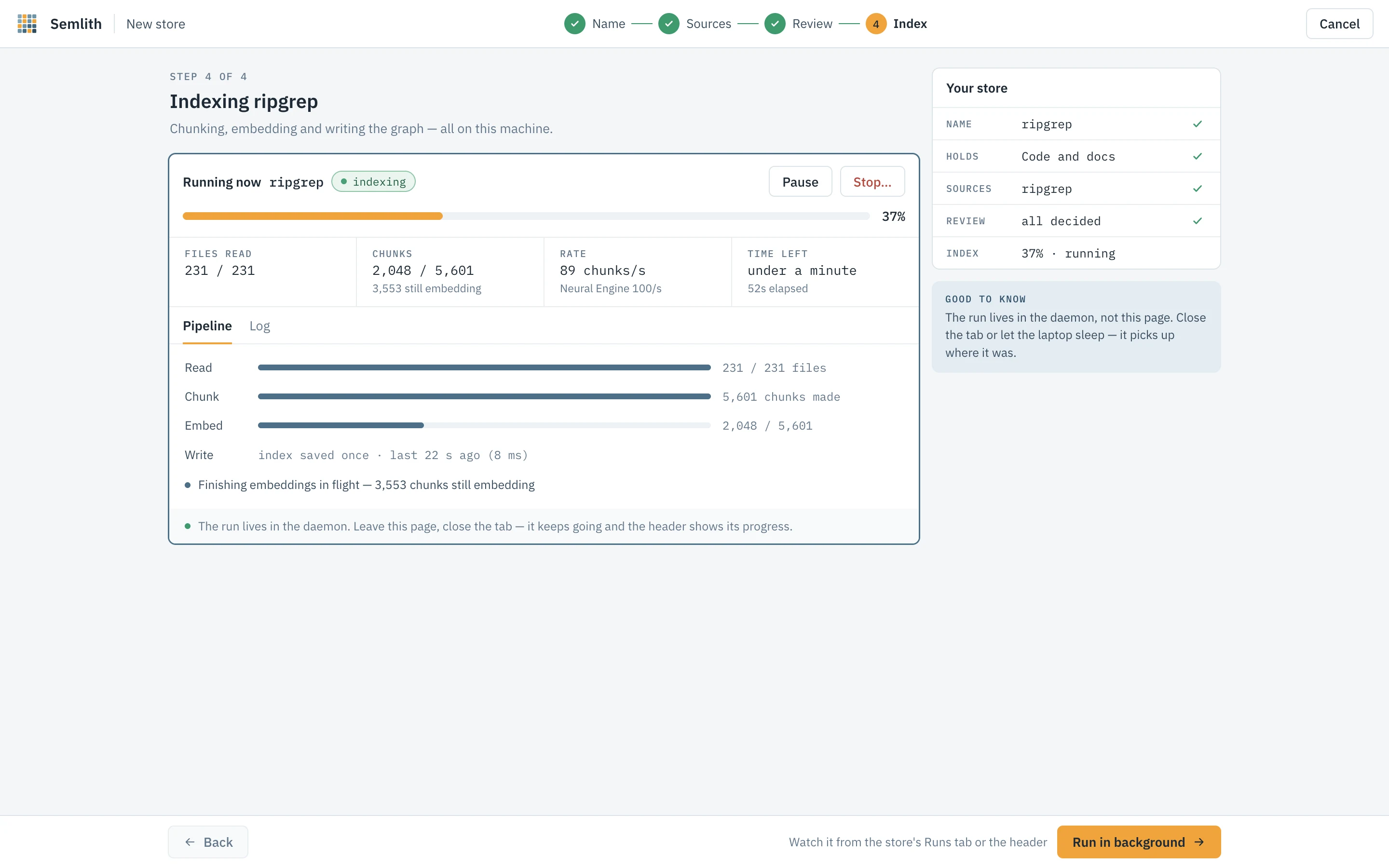The width and height of the screenshot is (1389, 868).
Task: Click '3,553 still embedding' text
Action: pyautogui.click(x=426, y=288)
